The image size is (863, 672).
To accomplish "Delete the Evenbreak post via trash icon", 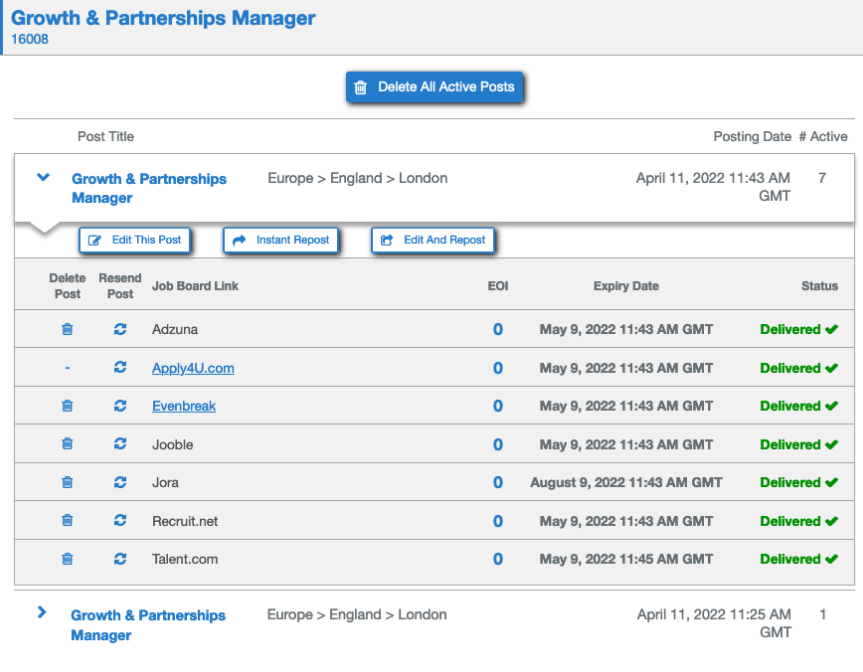I will click(67, 406).
